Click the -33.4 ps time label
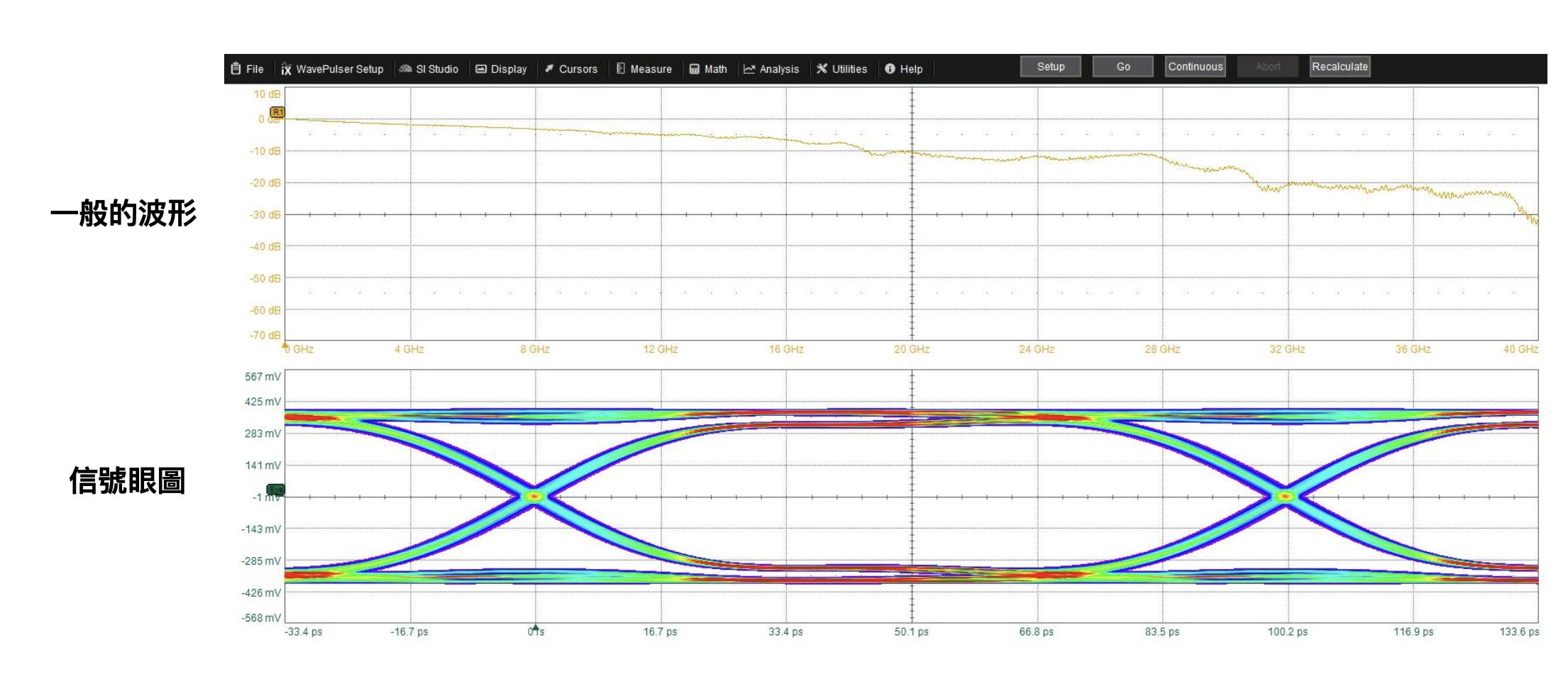Viewport: 1568px width, 684px height. pyautogui.click(x=303, y=631)
